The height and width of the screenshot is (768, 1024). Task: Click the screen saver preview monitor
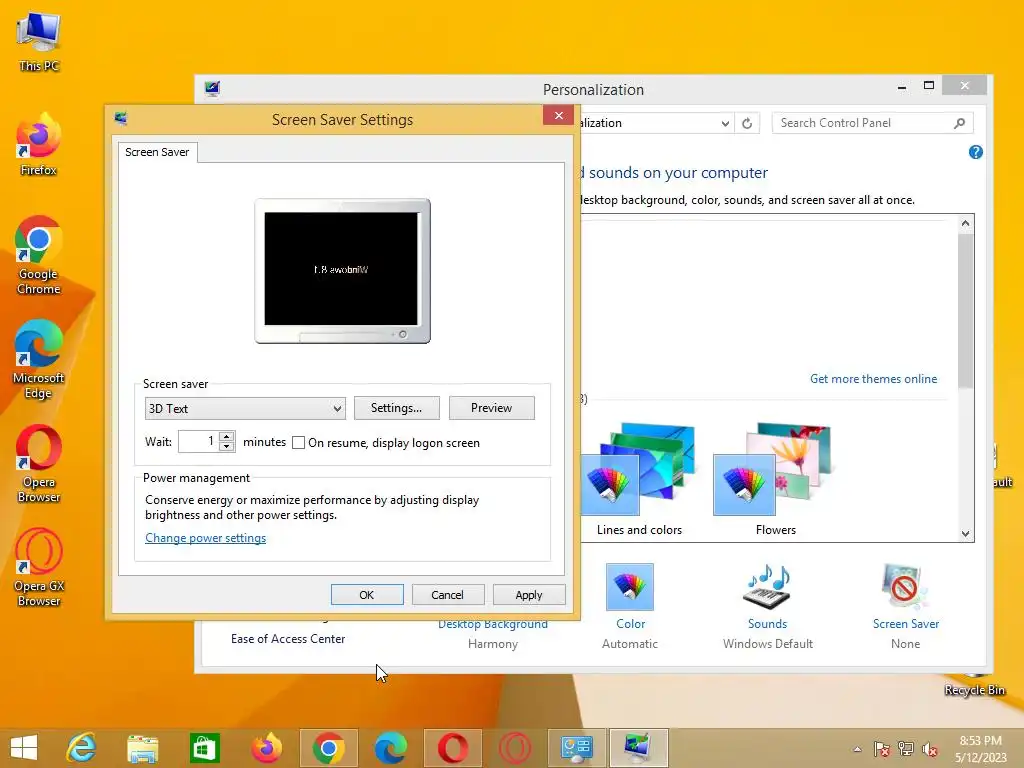(x=342, y=270)
